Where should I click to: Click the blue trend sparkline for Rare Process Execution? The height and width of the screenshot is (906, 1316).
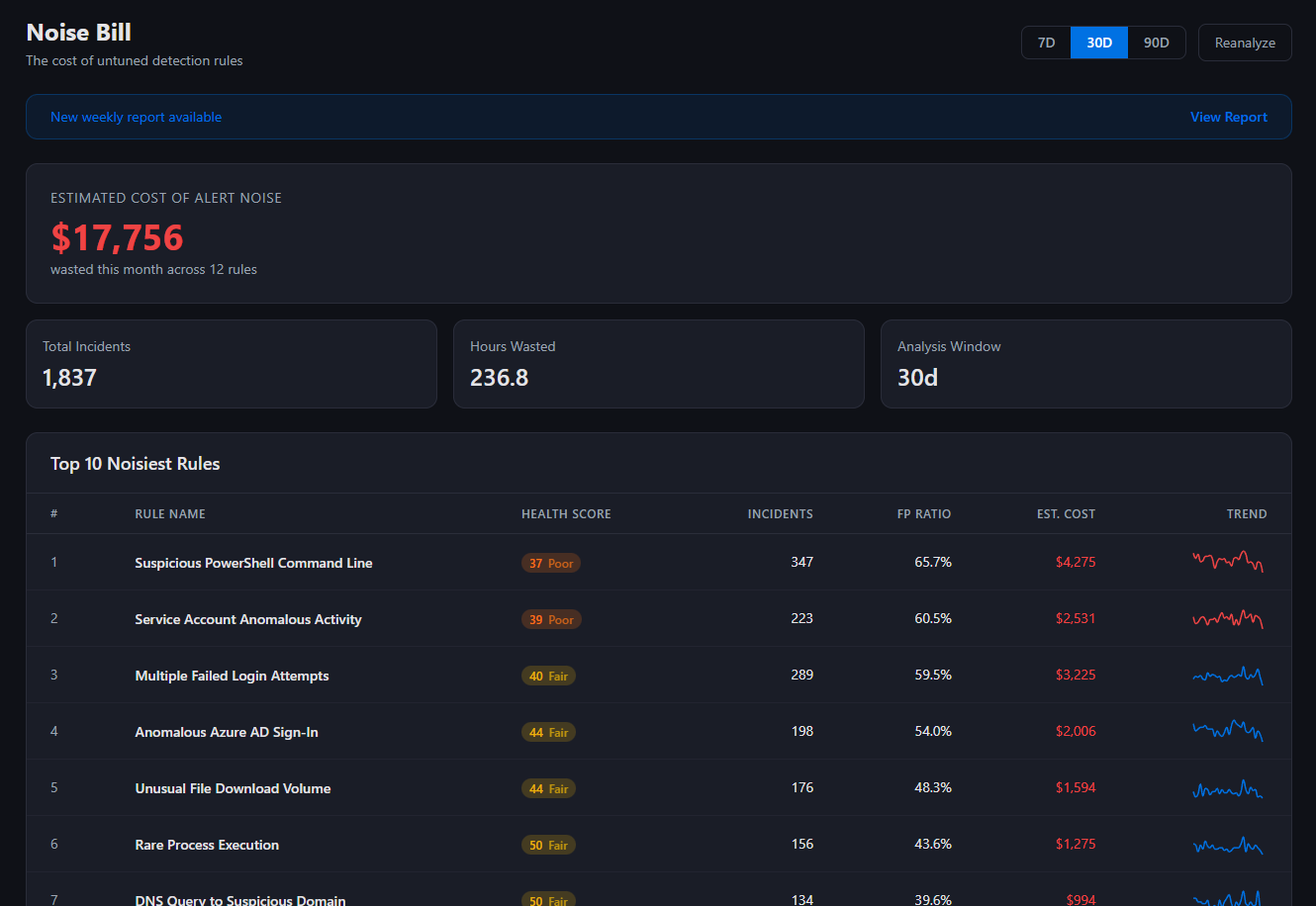(x=1227, y=844)
